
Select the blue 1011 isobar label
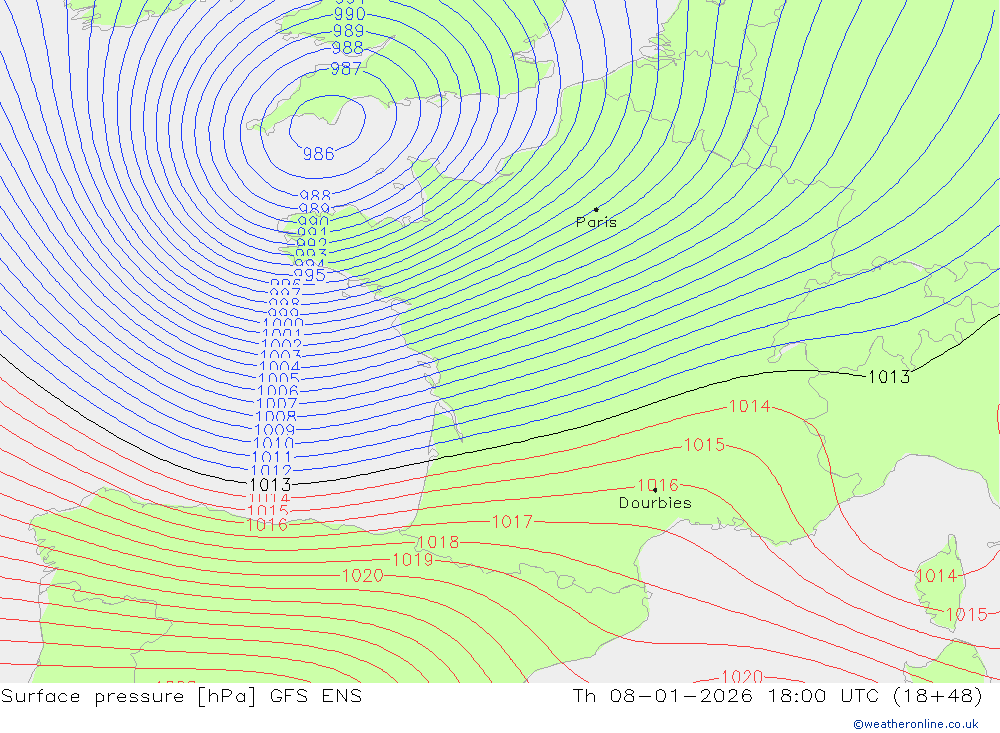[x=272, y=457]
